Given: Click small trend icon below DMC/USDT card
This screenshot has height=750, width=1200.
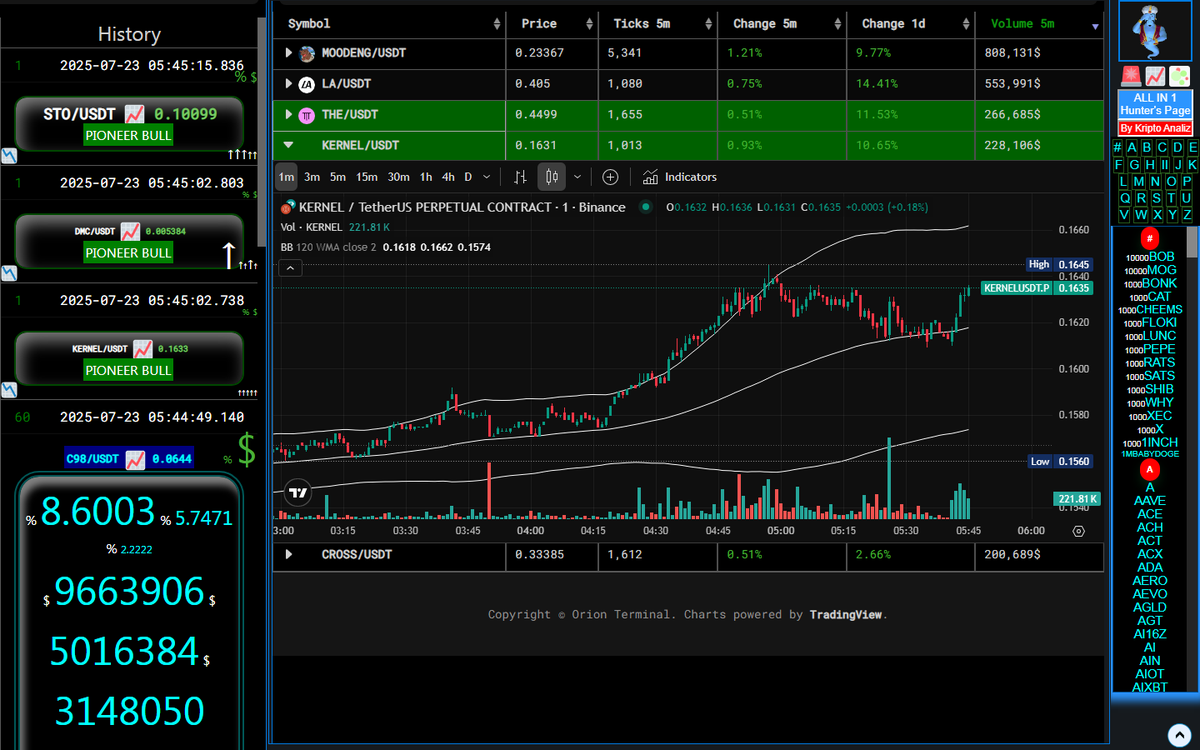Looking at the screenshot, I should click(x=9, y=272).
